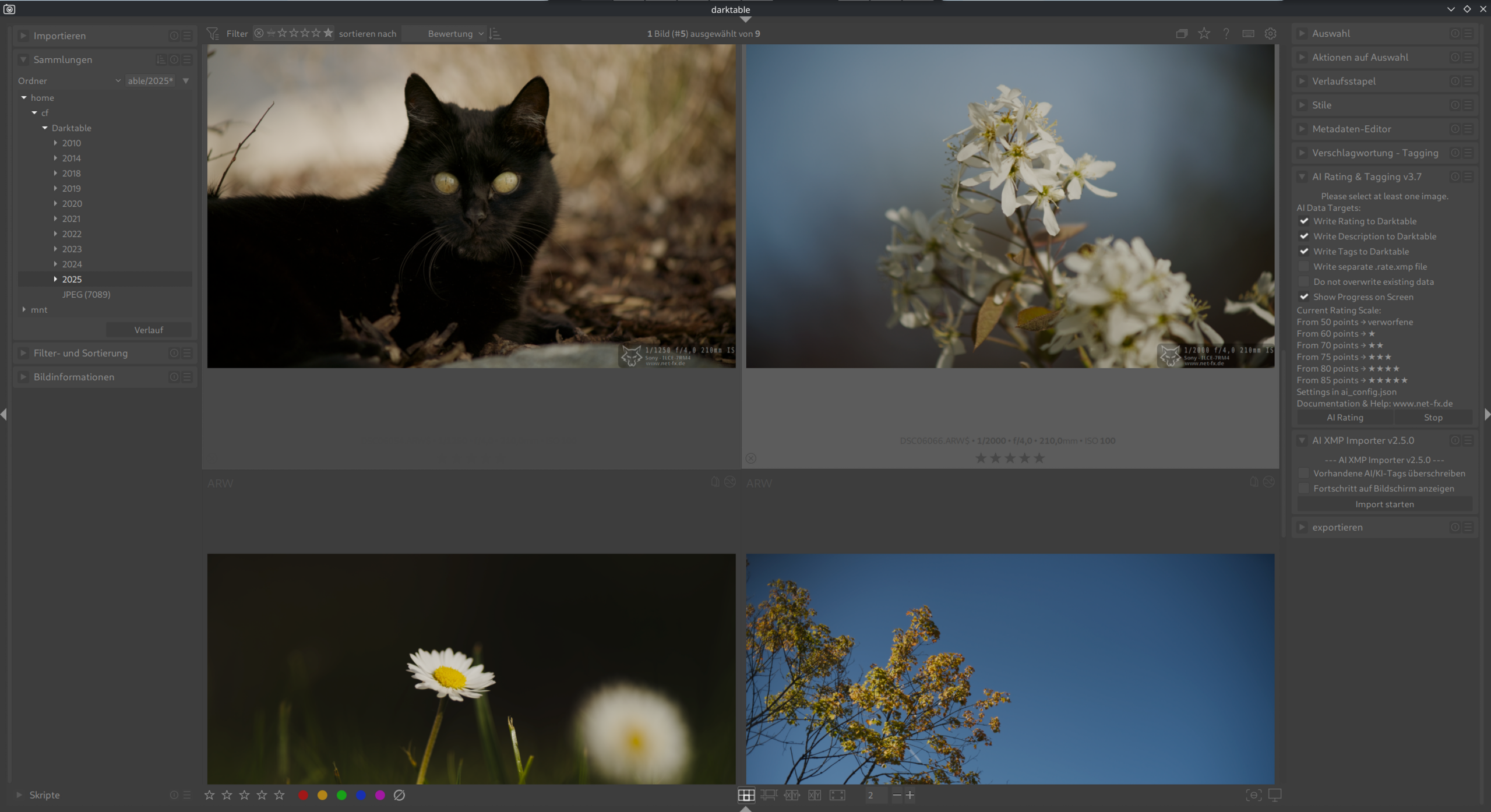Click the reject image icon in bottom bar
Viewport: 1491px width, 812px height.
(399, 795)
